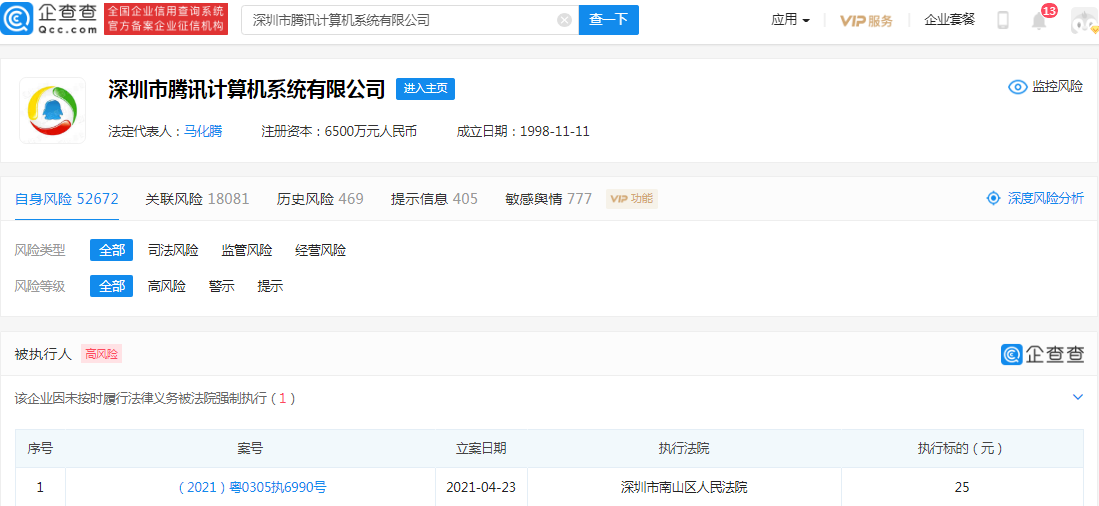1099x506 pixels.
Task: Switch to 敏感舆情 777 tab
Action: [x=548, y=199]
